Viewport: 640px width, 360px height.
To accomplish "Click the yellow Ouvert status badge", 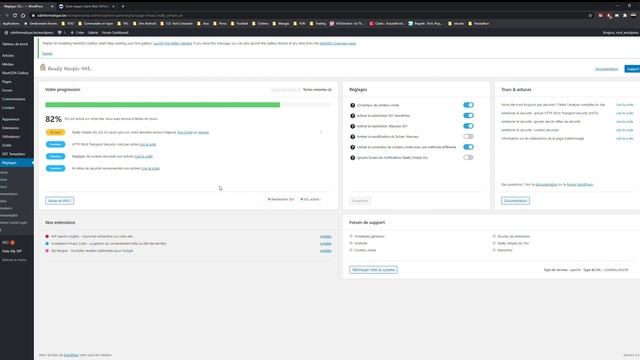I will point(56,132).
